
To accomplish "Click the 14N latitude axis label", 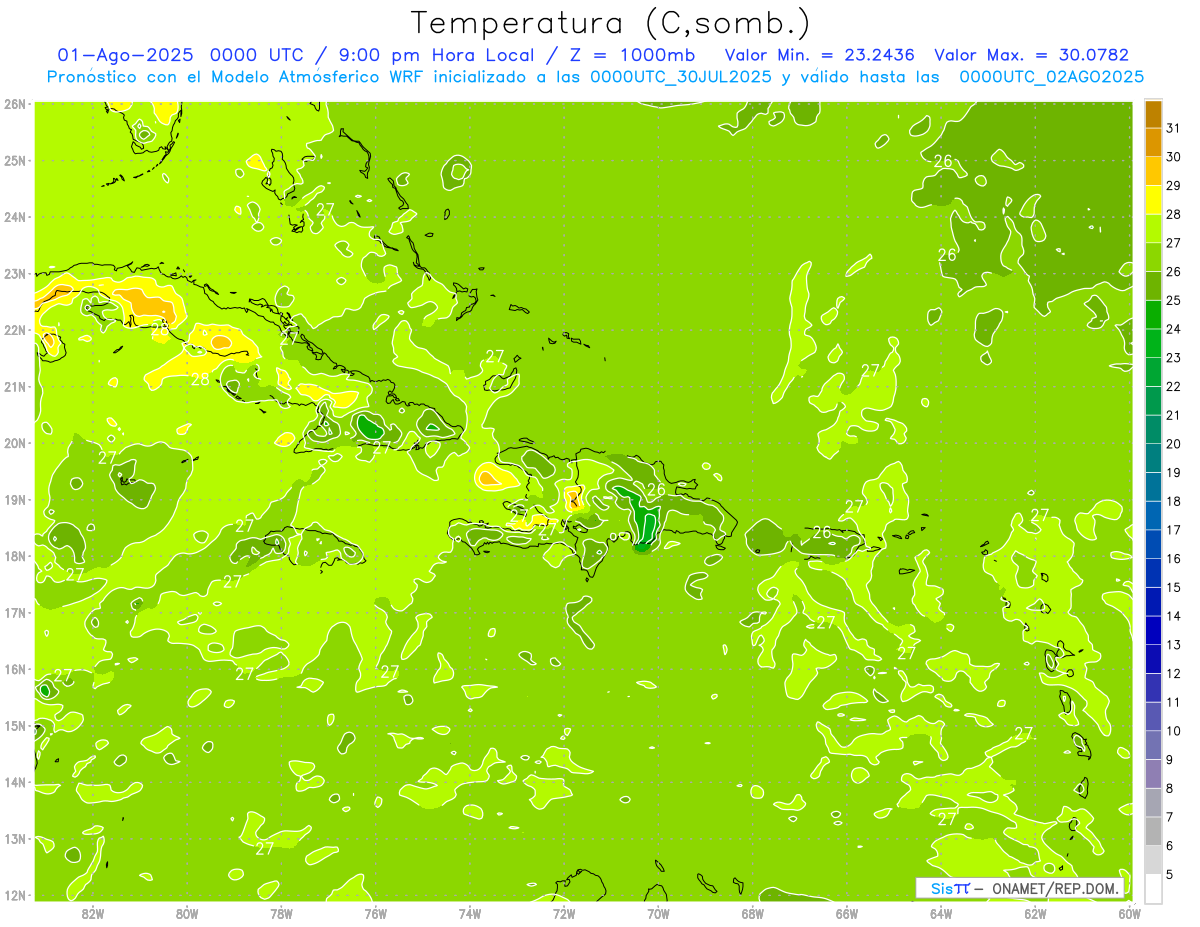I will (x=15, y=782).
